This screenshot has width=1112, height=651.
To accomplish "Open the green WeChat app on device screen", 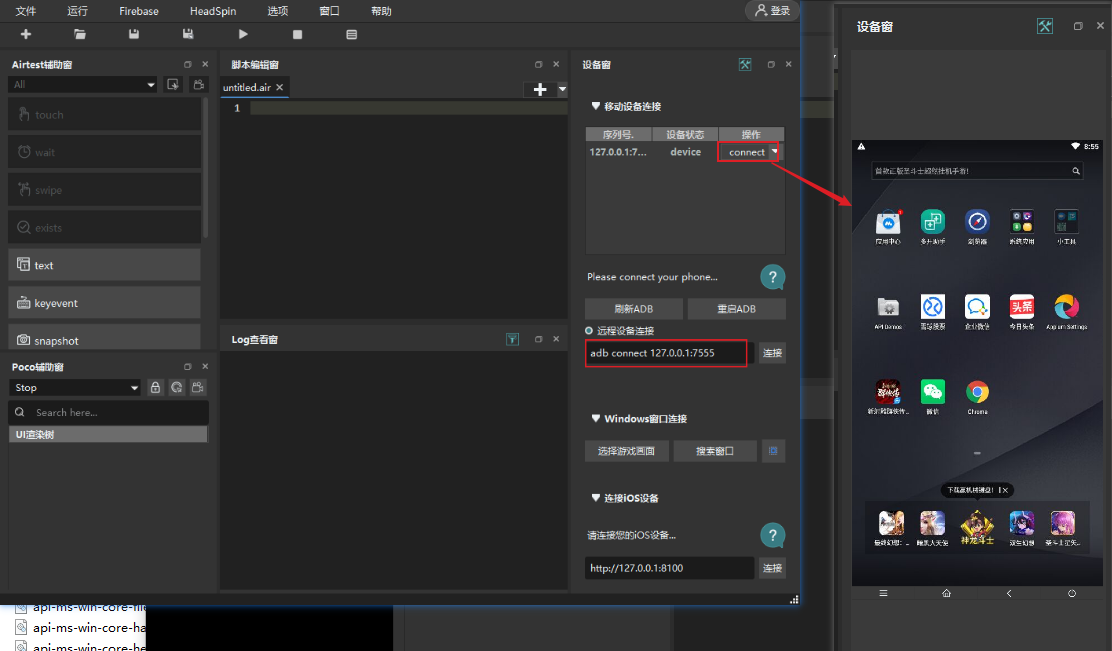I will point(933,391).
